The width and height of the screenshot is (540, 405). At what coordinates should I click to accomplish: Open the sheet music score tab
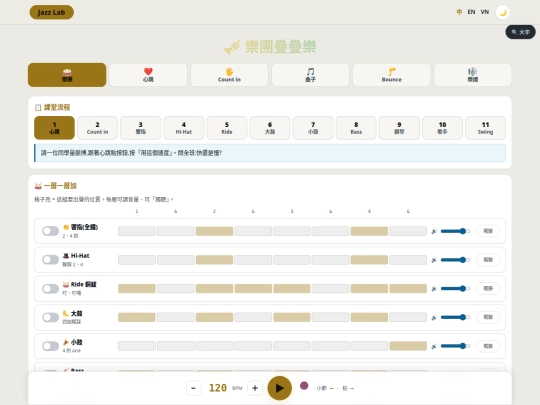(x=472, y=75)
